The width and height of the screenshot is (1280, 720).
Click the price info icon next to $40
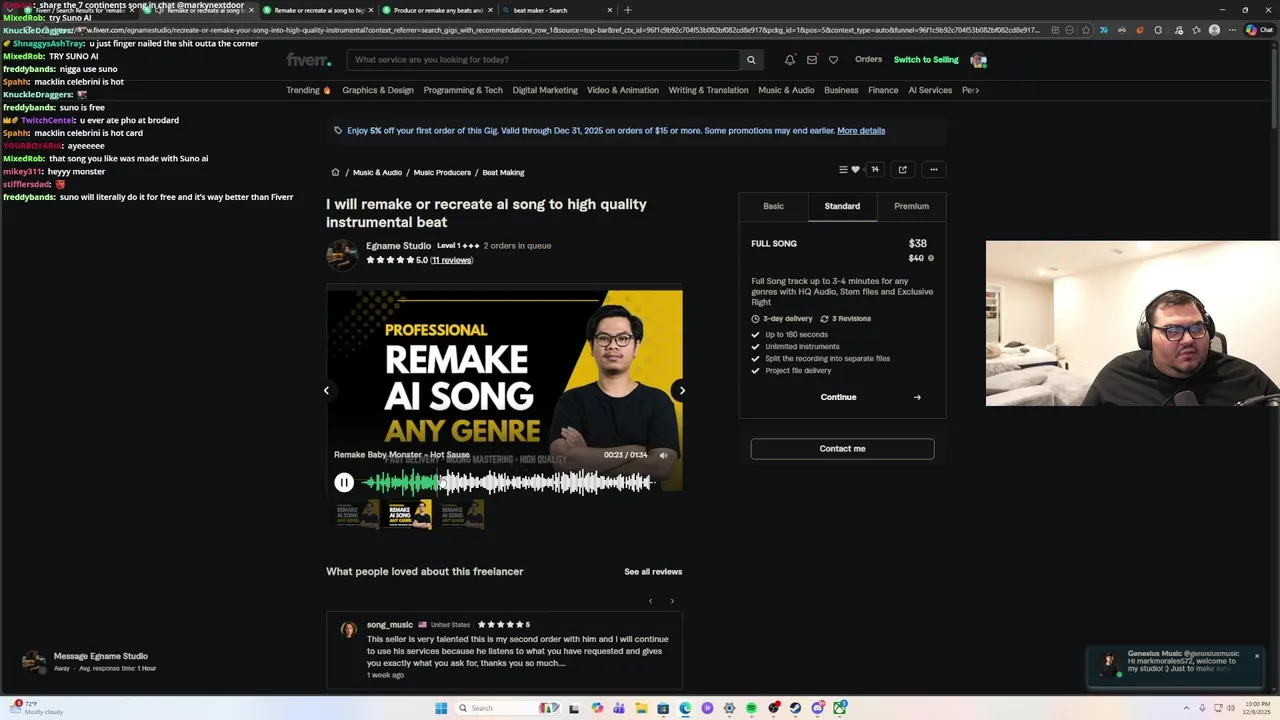(x=931, y=258)
